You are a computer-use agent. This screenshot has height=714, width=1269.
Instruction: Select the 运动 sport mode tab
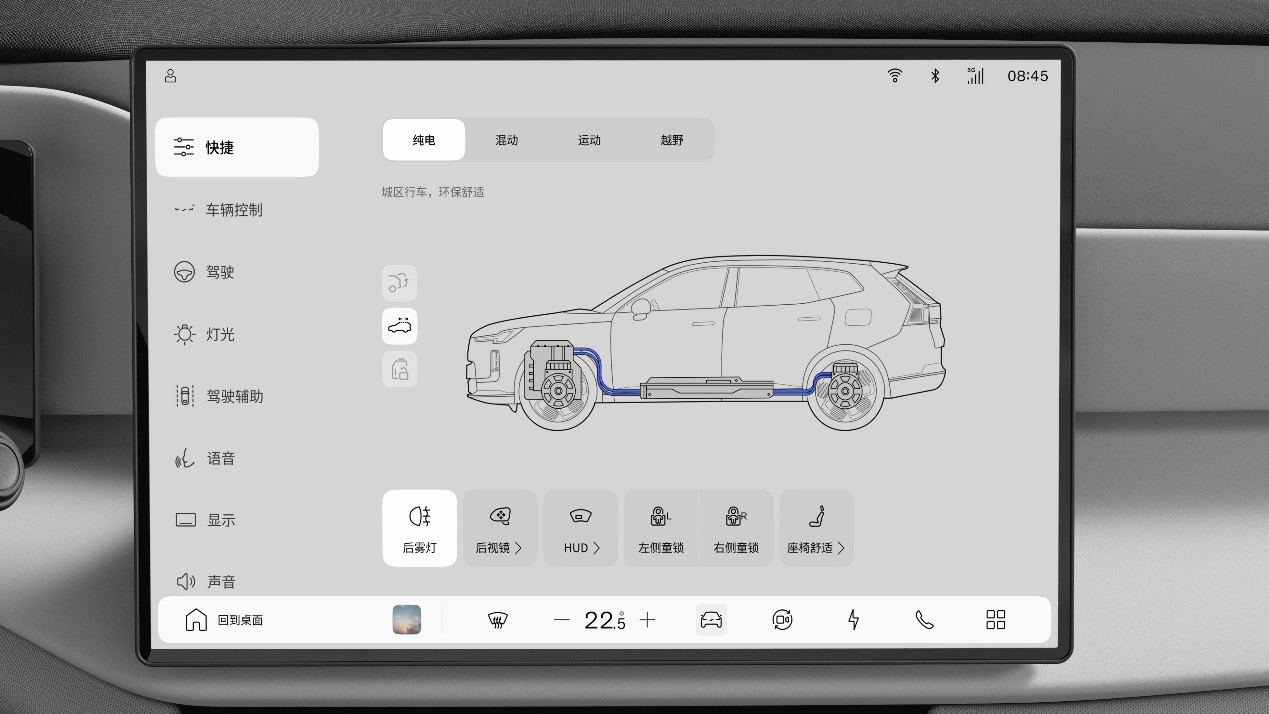coord(589,140)
